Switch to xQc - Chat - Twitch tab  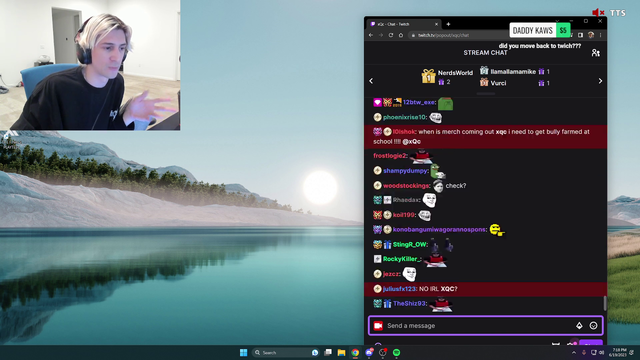tap(403, 24)
